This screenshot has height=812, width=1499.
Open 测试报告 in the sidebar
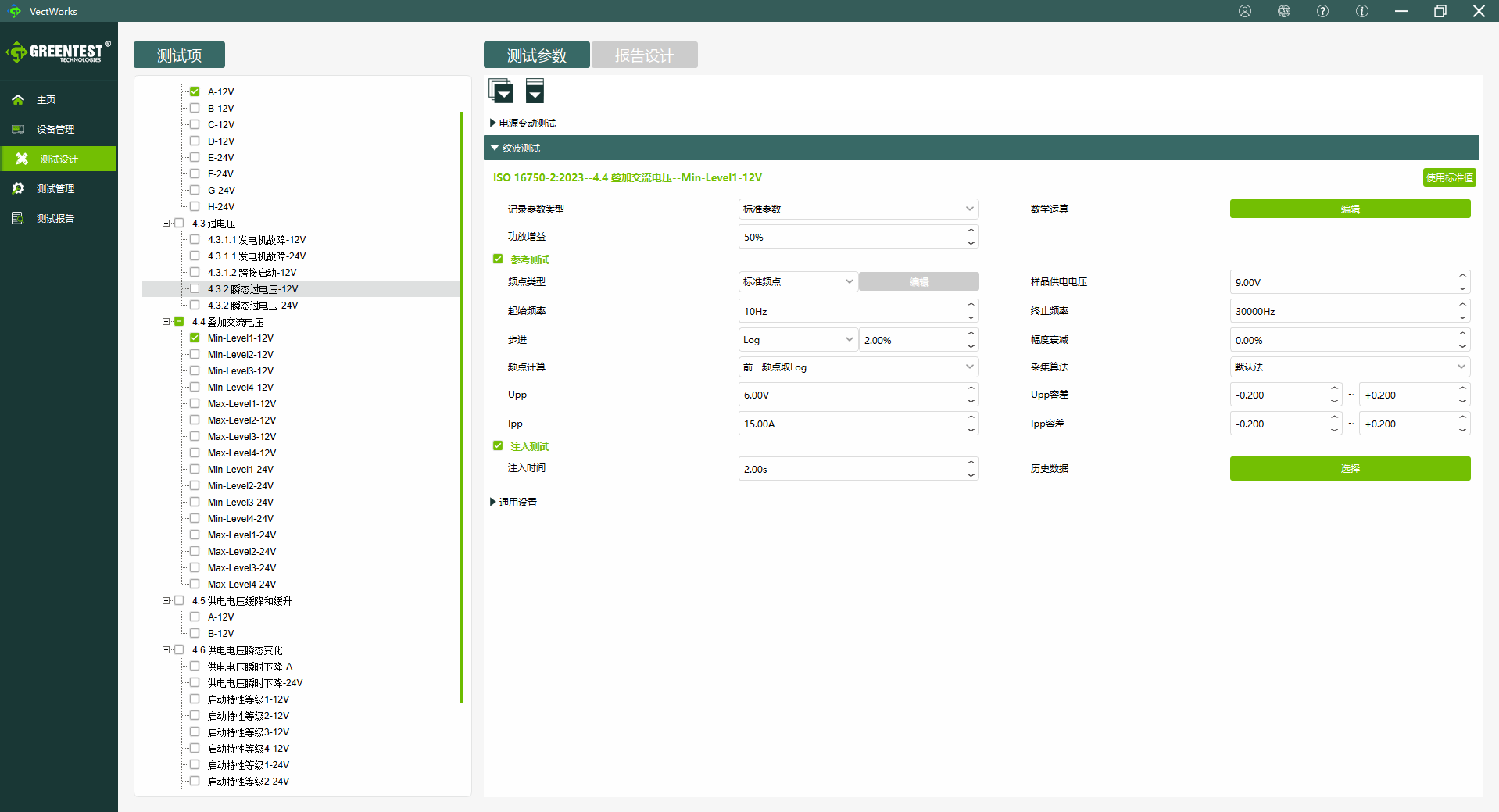55,219
